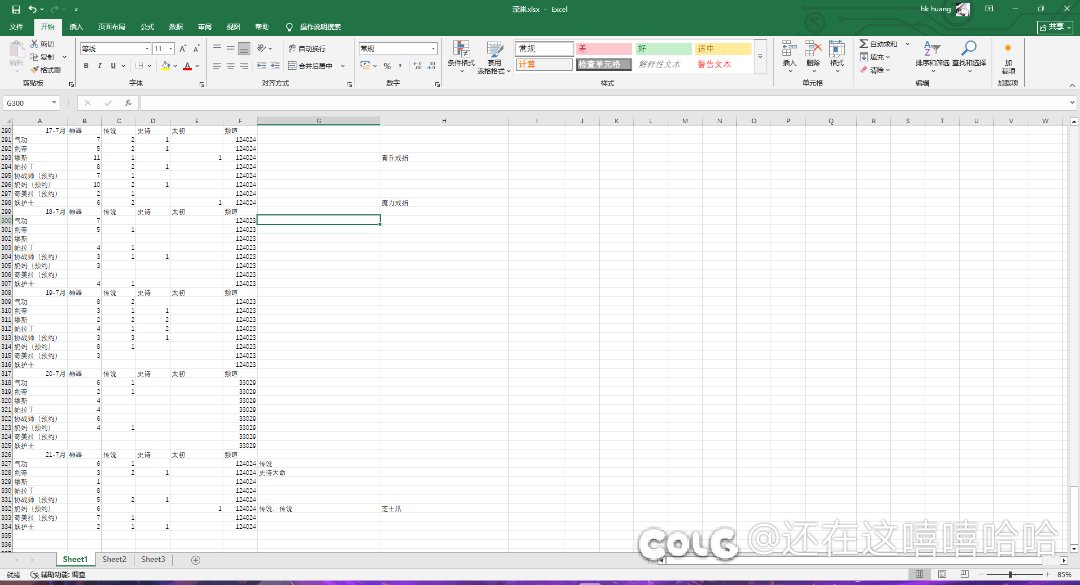Switch to Page Layout view

pyautogui.click(x=942, y=574)
